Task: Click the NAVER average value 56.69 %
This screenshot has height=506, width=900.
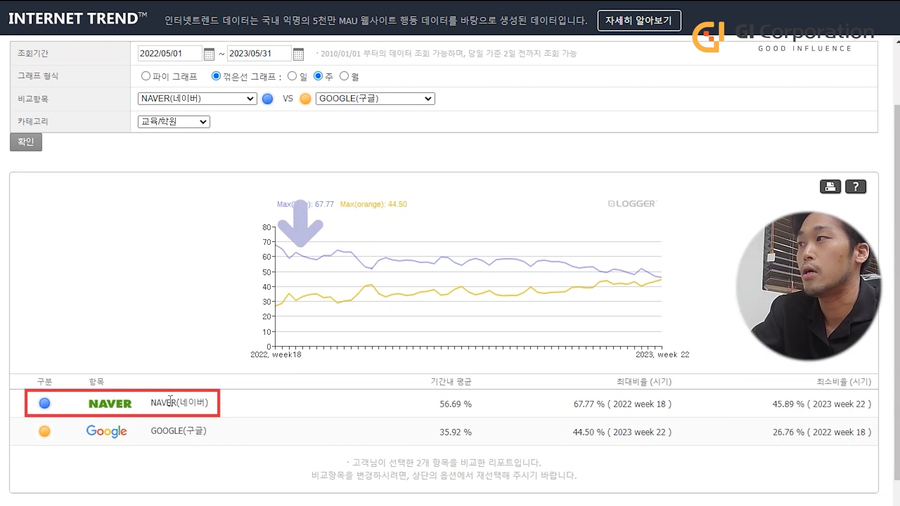Action: point(455,404)
